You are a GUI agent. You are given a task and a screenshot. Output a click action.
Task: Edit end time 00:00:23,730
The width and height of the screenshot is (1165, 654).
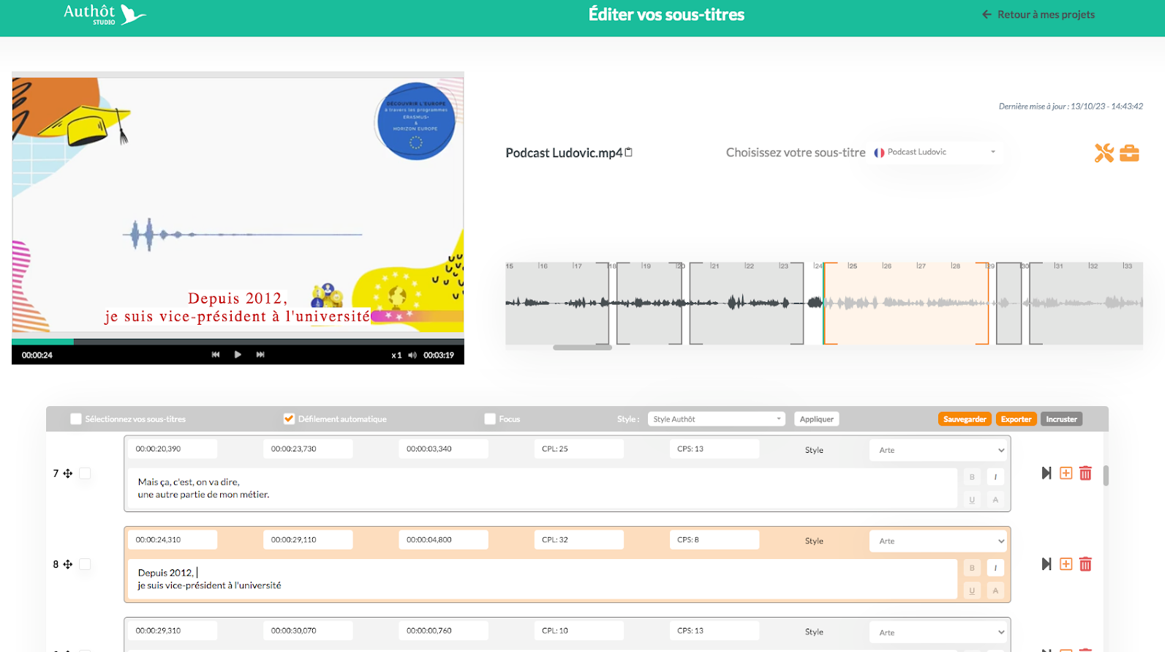pos(308,449)
